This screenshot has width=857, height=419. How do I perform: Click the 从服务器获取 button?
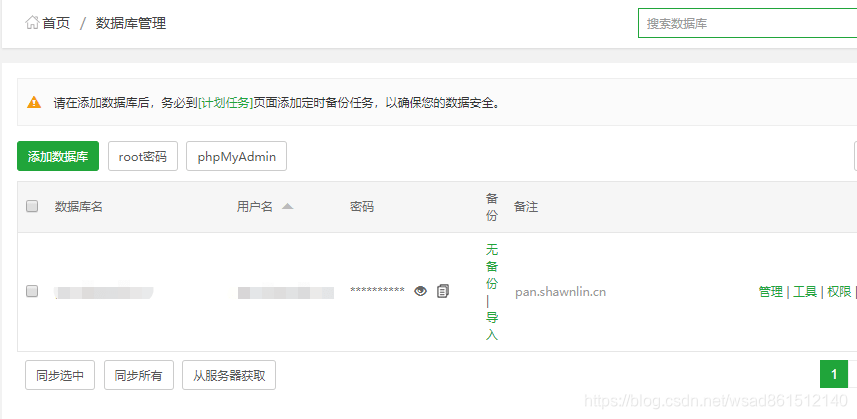(x=229, y=375)
